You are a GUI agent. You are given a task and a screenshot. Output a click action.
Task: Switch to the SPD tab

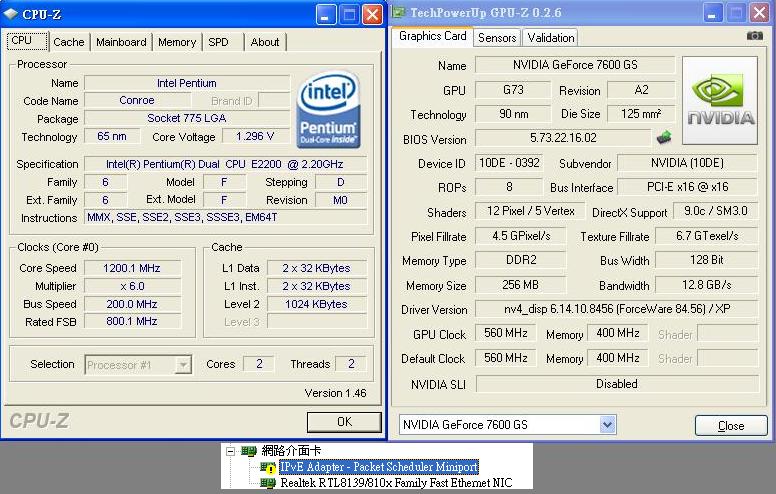[x=218, y=42]
